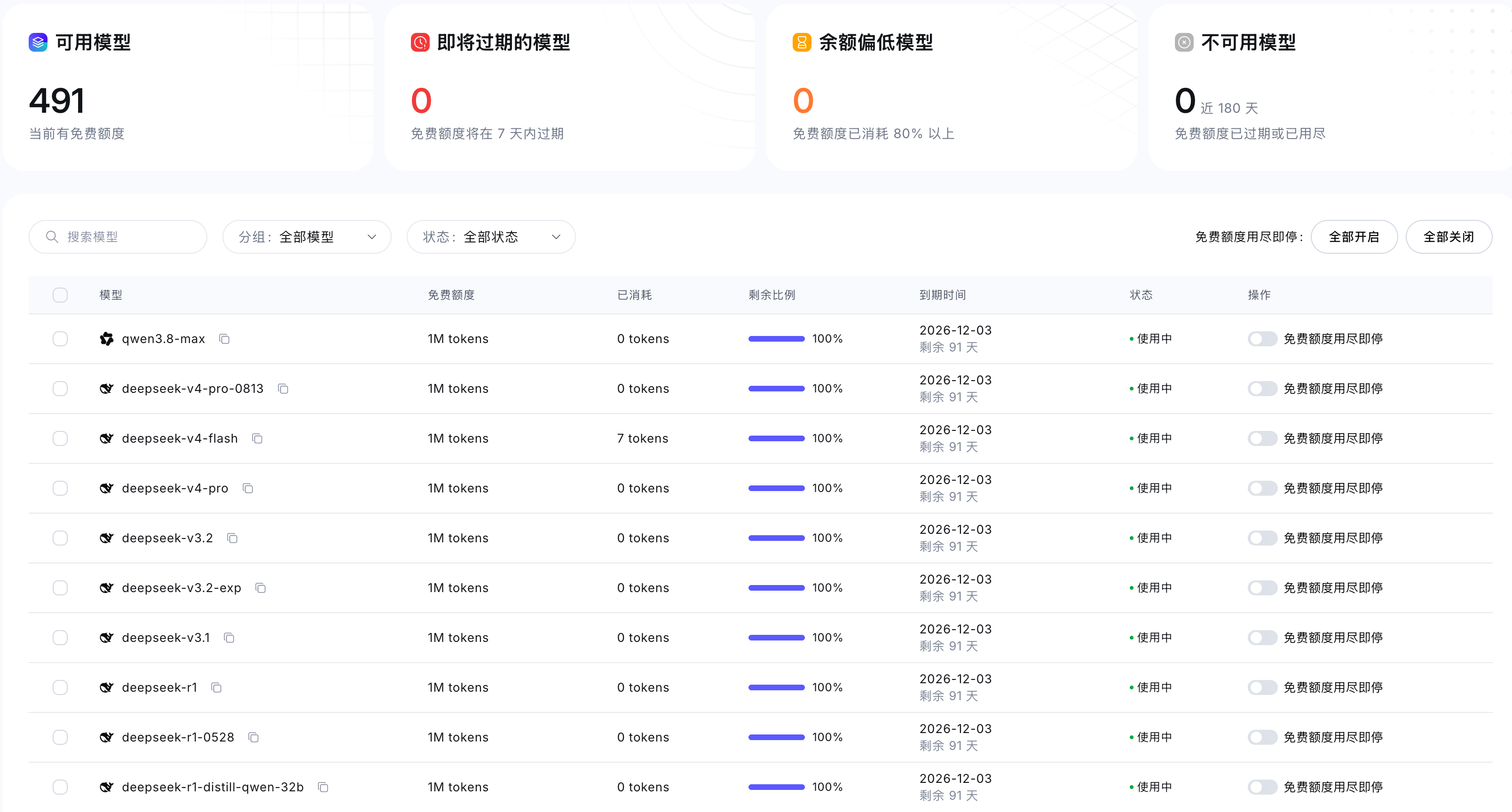Open the deepseek-r1-distill-qwen-32b model name
1512x812 pixels.
(213, 788)
